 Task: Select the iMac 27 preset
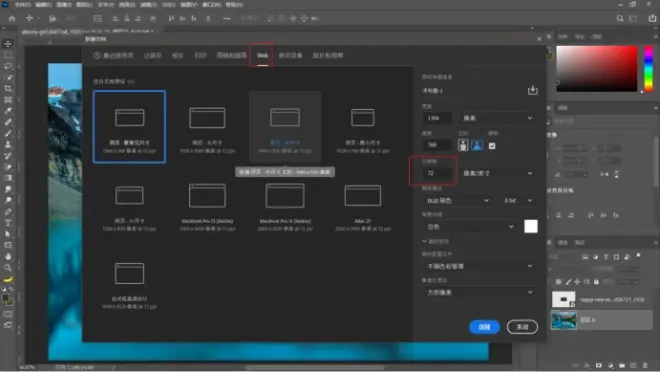(x=363, y=205)
